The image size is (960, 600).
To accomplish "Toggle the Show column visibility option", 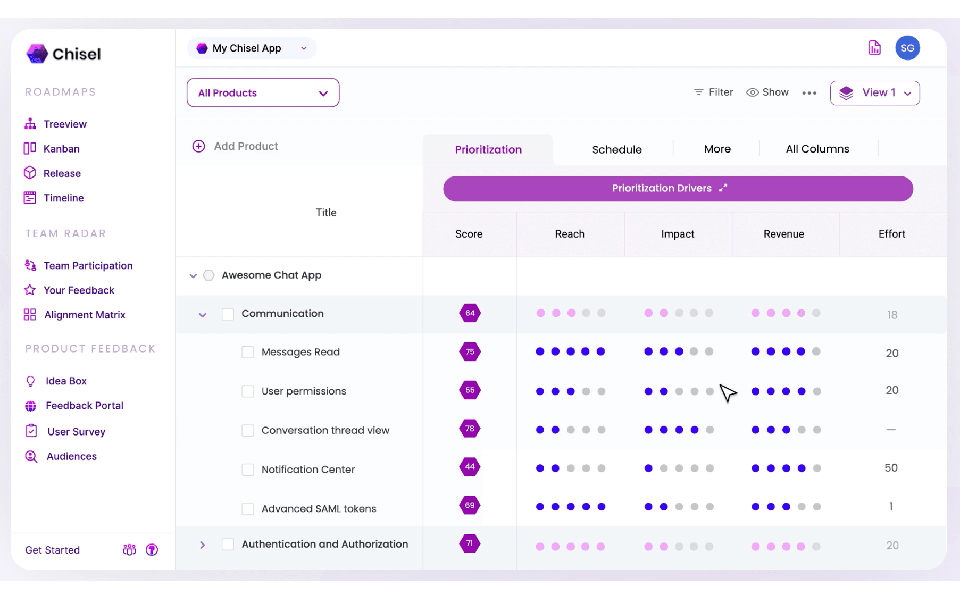I will point(767,92).
